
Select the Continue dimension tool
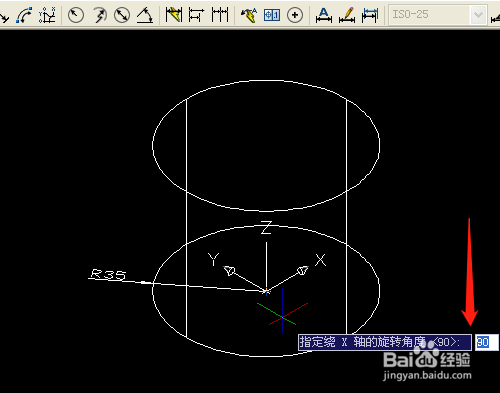pos(220,15)
